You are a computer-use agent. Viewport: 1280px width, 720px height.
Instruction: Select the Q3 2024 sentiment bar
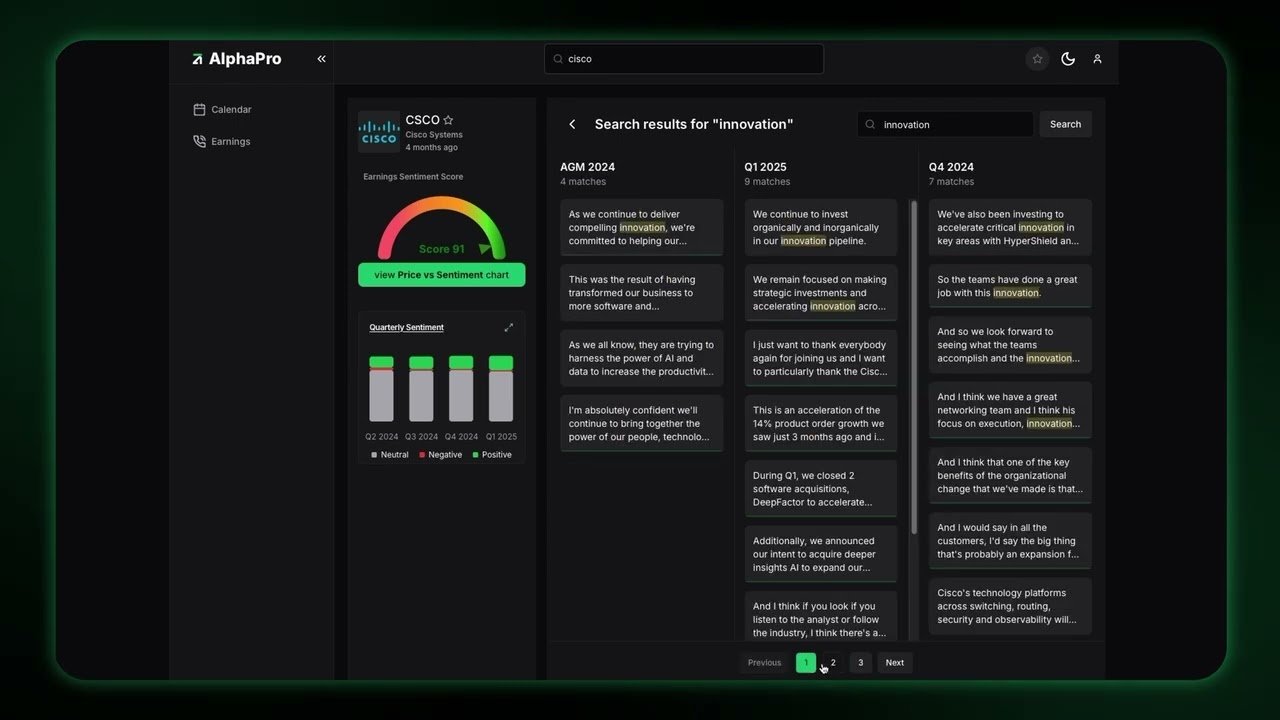pos(421,389)
